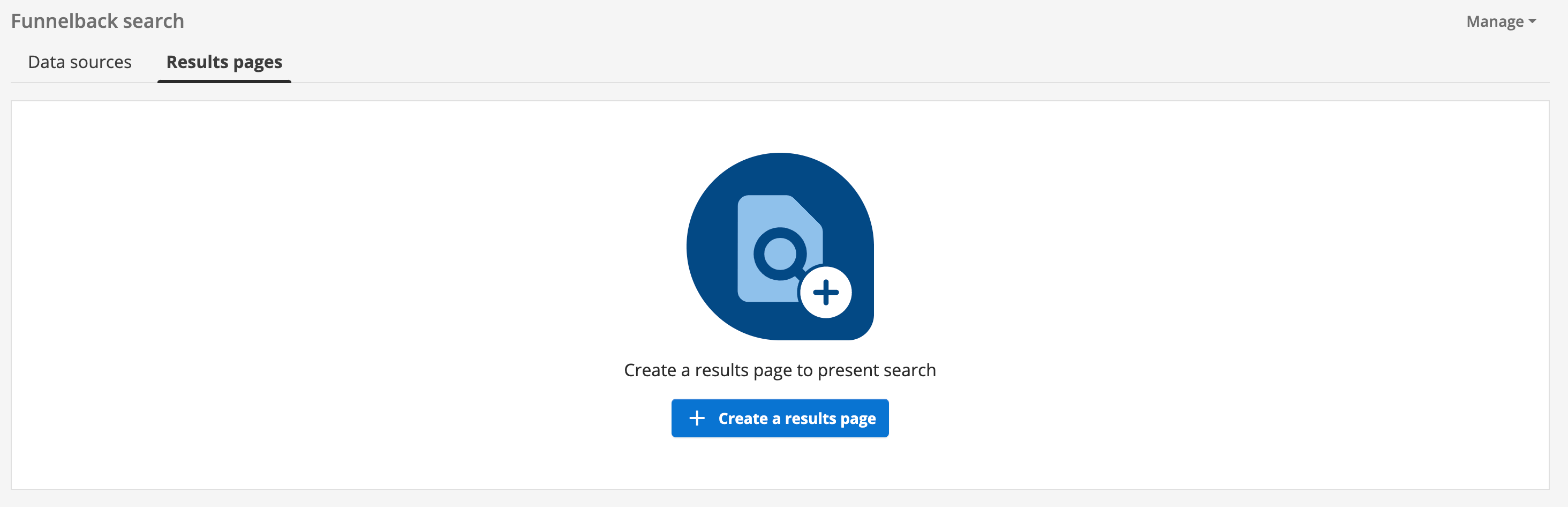1568x507 pixels.
Task: Toggle back to Results pages view
Action: (x=223, y=62)
